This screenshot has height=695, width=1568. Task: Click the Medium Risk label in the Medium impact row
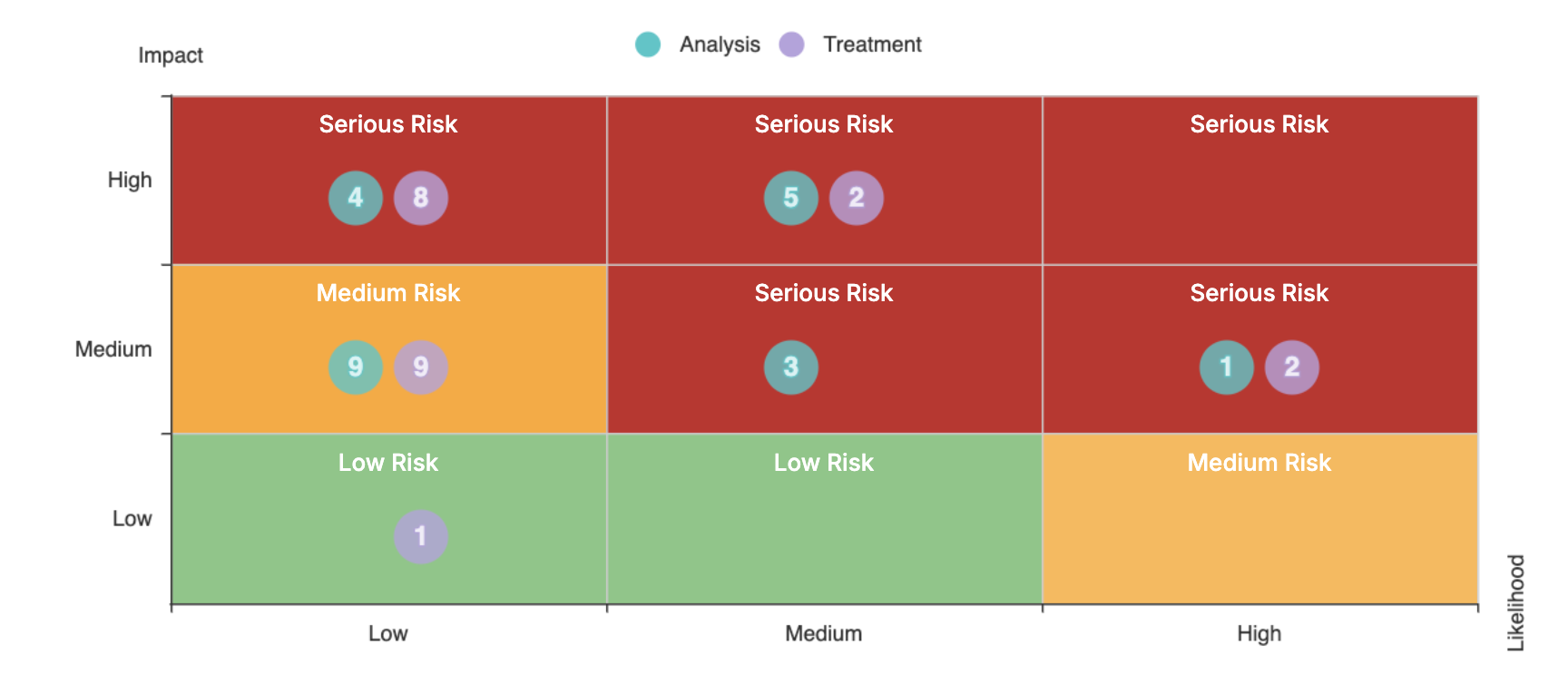(388, 293)
